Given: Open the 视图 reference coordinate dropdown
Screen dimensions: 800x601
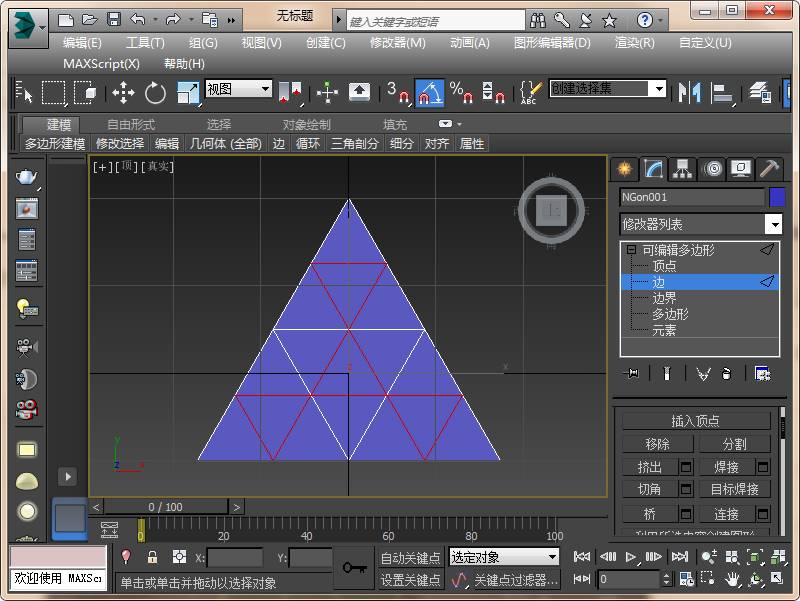Looking at the screenshot, I should [238, 89].
